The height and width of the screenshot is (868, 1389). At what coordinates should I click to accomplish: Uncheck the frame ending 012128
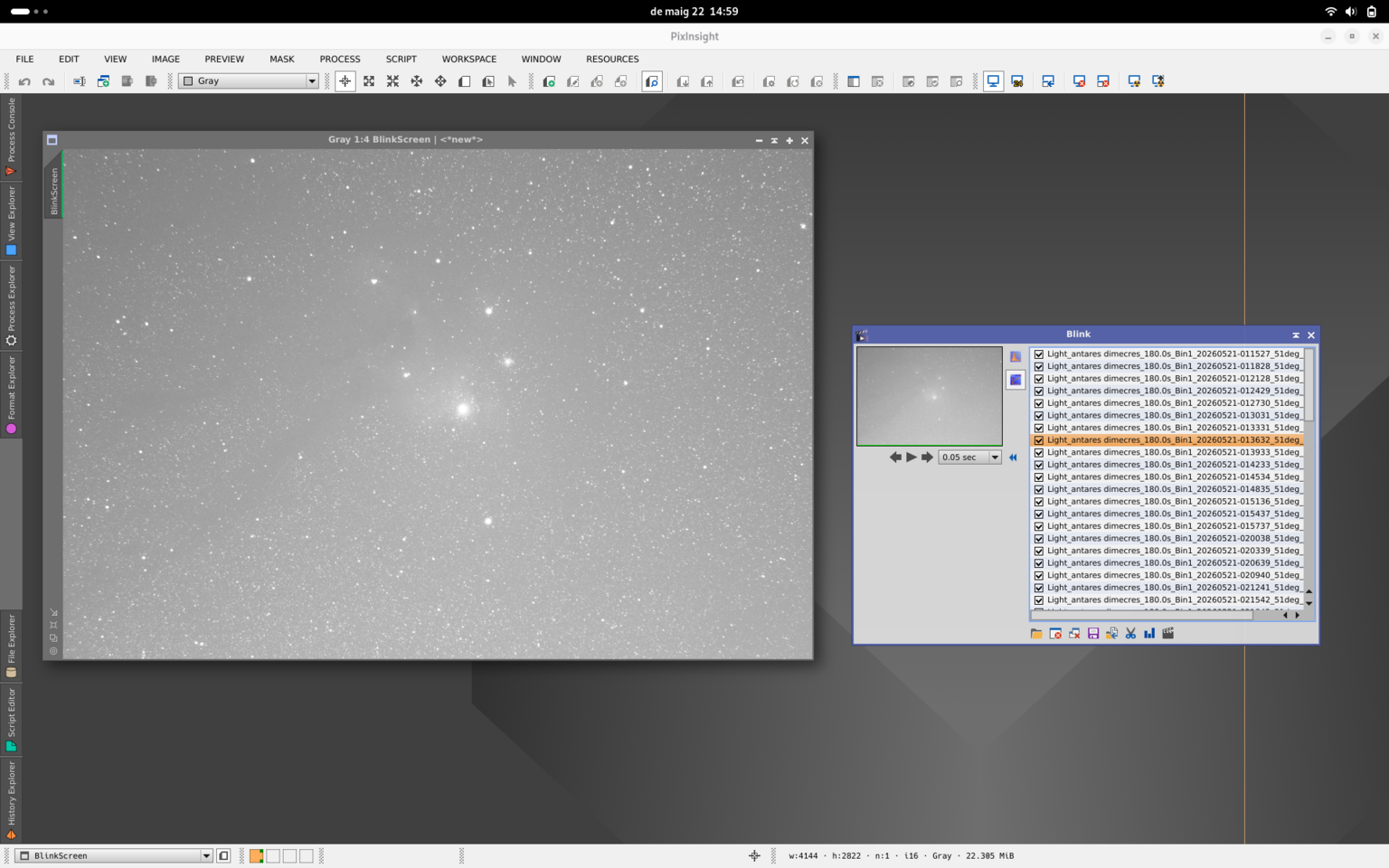(1039, 379)
